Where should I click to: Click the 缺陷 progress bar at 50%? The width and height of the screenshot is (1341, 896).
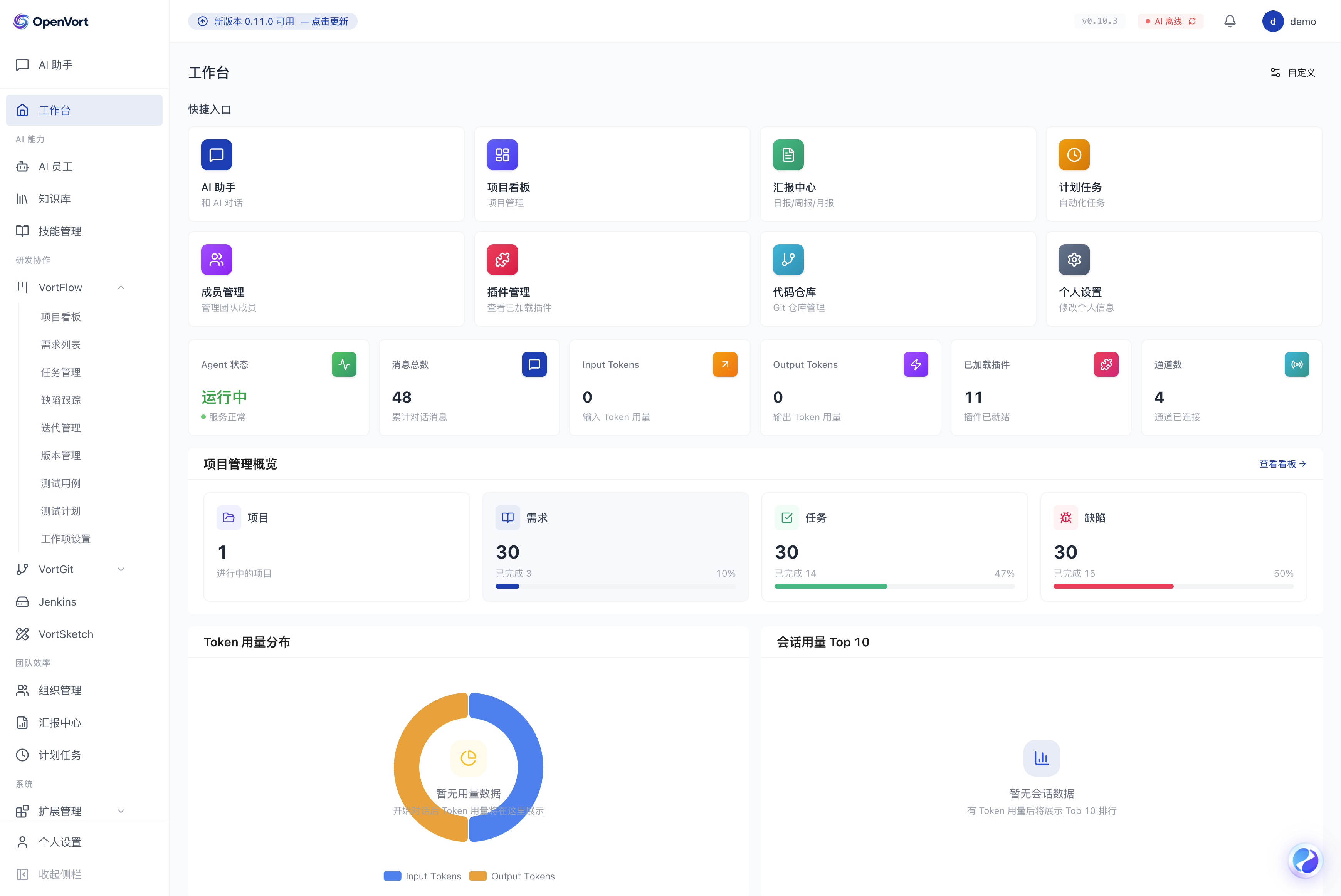tap(1173, 586)
